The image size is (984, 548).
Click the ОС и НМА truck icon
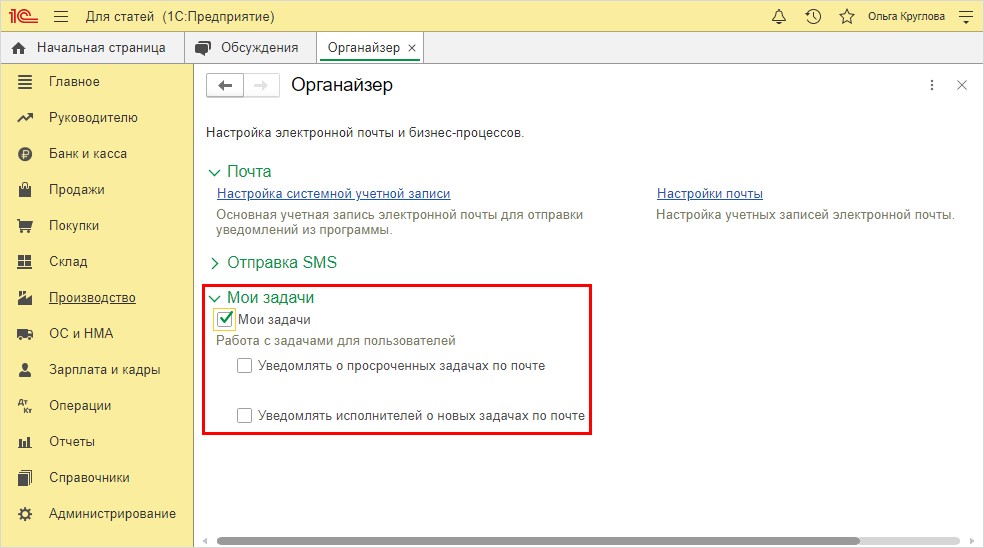25,334
